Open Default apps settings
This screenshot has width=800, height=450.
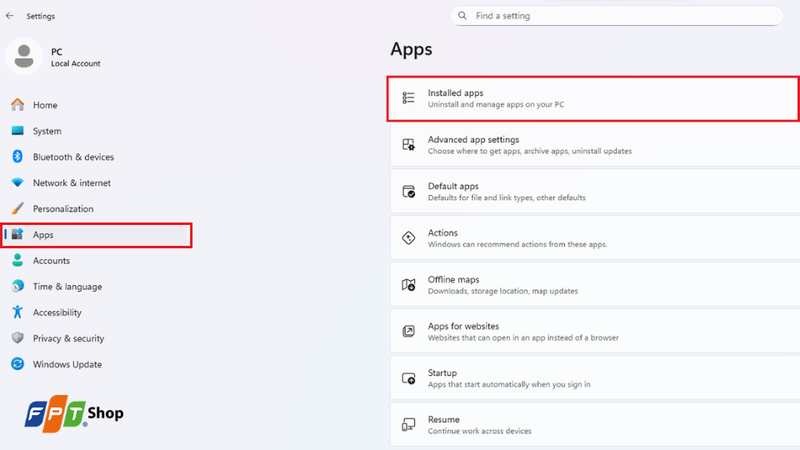(x=595, y=191)
